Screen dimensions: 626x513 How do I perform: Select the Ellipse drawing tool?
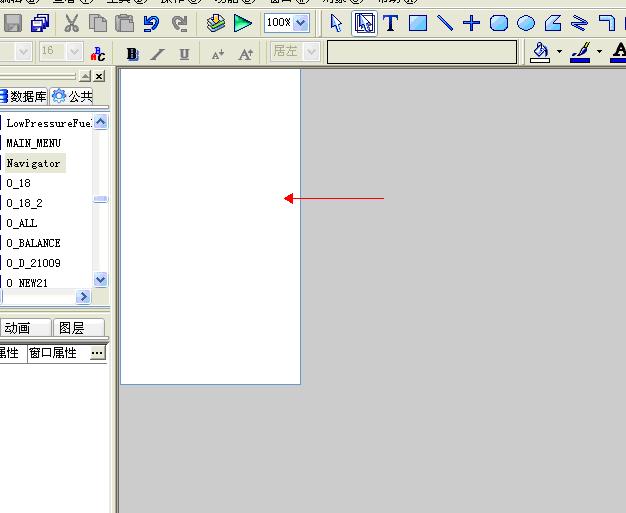(526, 23)
